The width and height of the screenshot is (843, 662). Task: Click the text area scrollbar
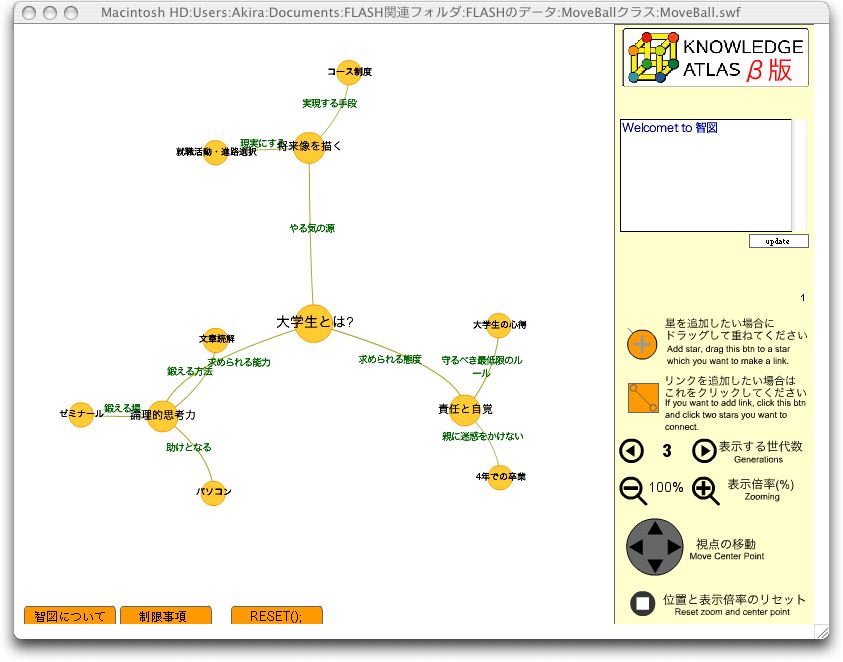[799, 176]
